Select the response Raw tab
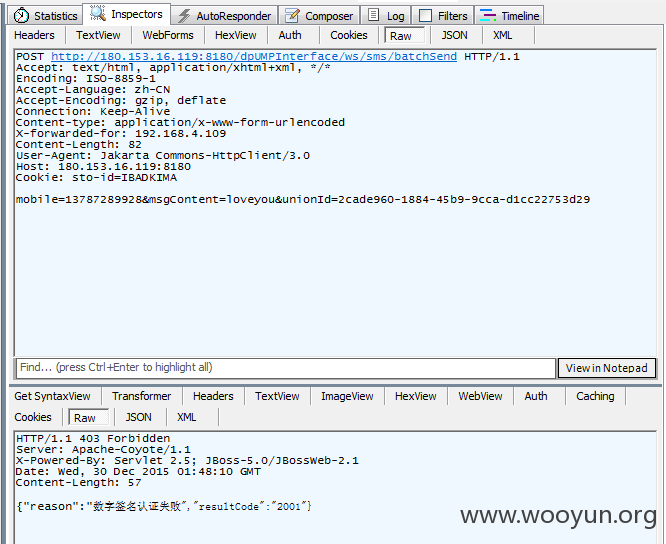 pos(88,418)
